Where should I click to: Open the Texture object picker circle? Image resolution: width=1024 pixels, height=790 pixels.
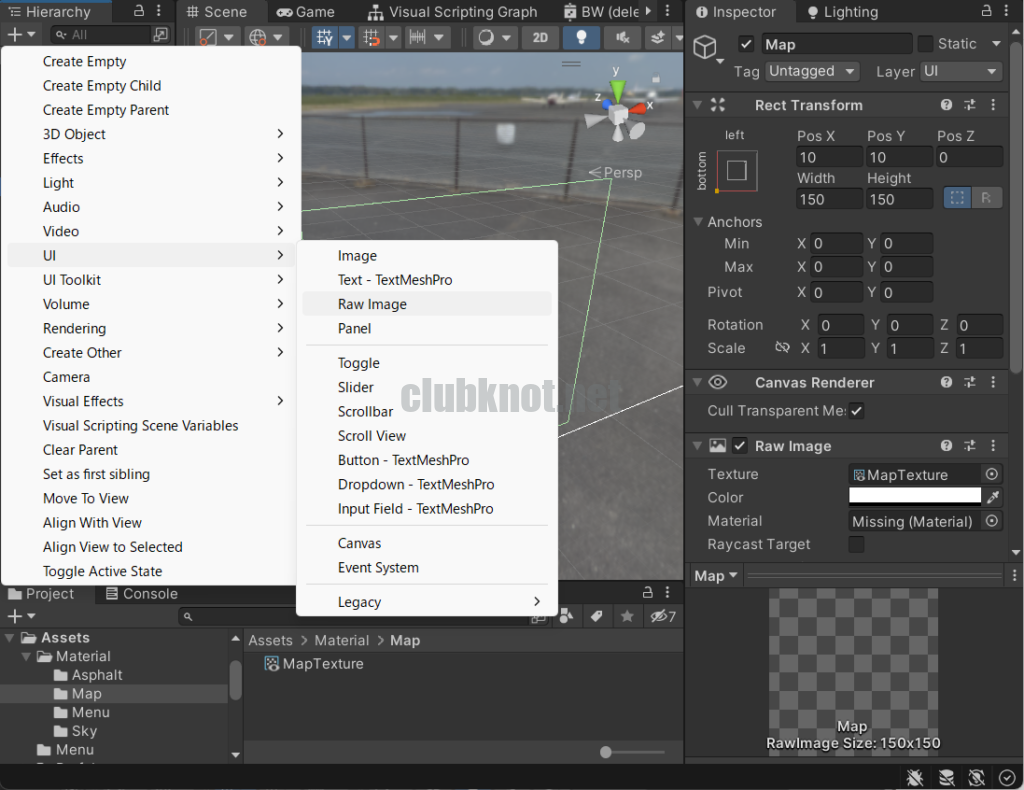coord(992,474)
